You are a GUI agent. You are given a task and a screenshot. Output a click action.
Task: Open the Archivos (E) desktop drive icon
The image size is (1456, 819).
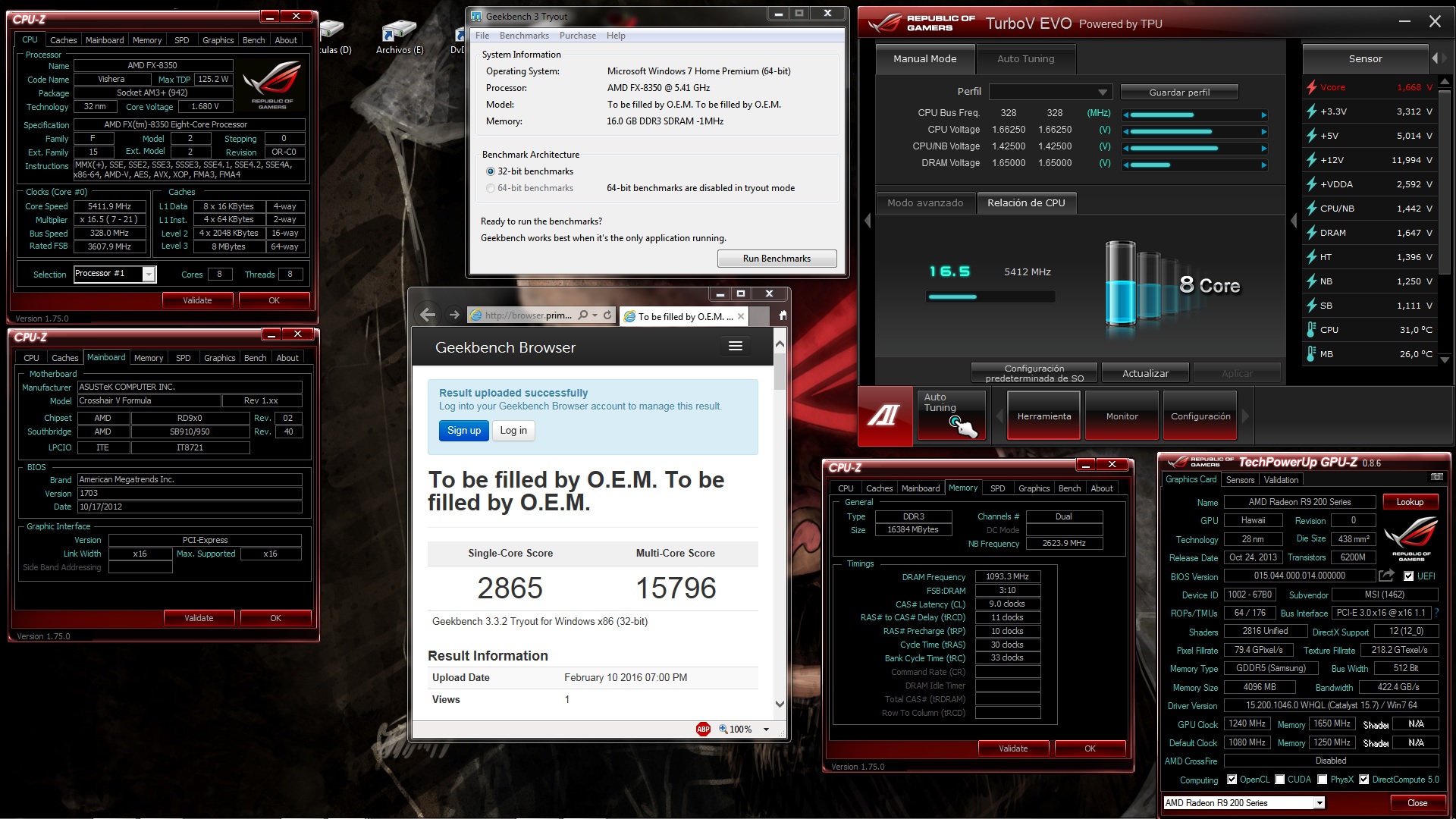(399, 36)
